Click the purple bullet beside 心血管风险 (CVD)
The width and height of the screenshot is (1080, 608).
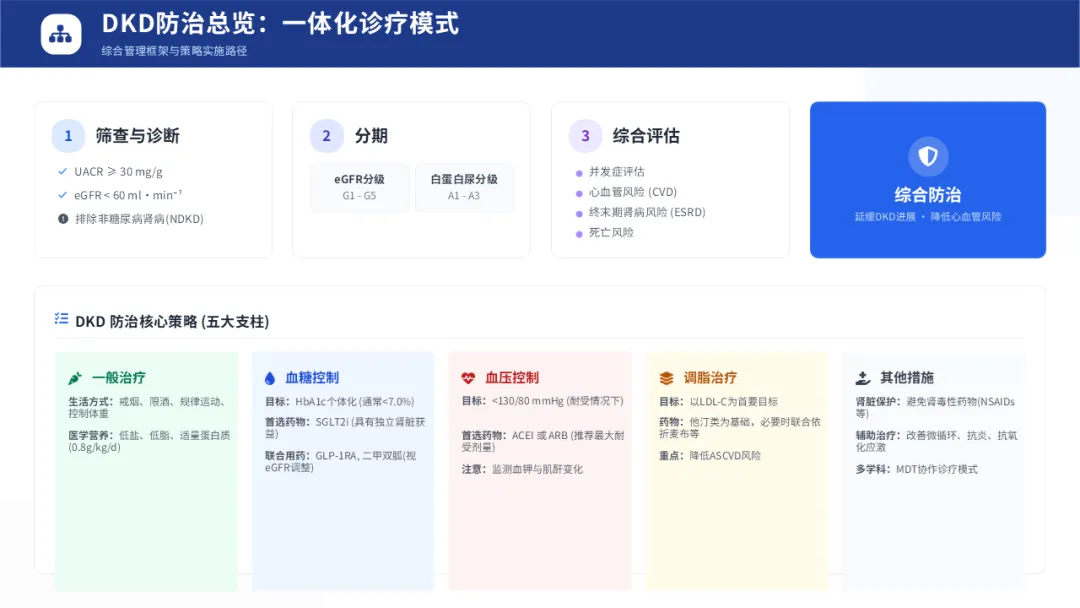tap(579, 193)
